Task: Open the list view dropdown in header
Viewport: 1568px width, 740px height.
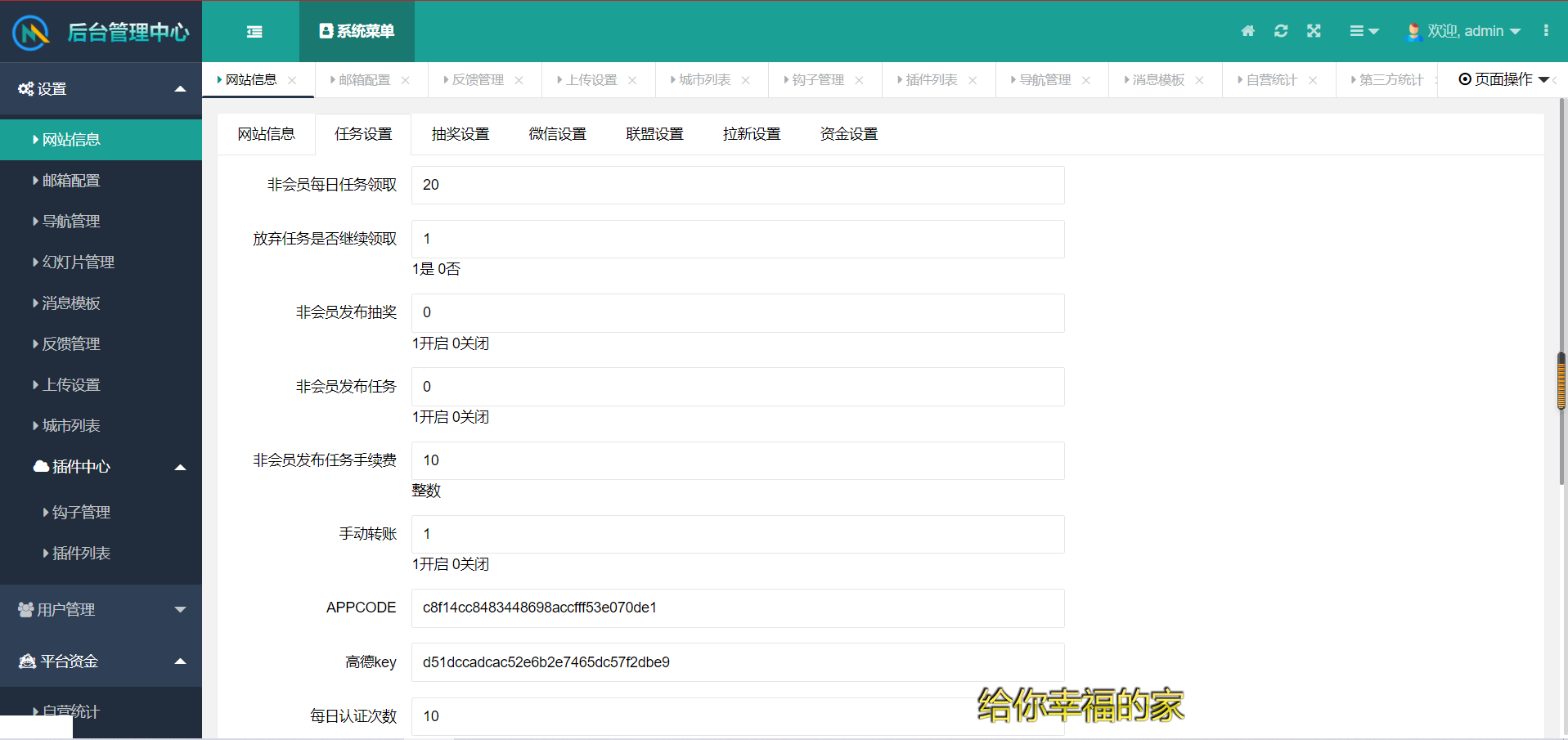Action: pyautogui.click(x=1364, y=31)
